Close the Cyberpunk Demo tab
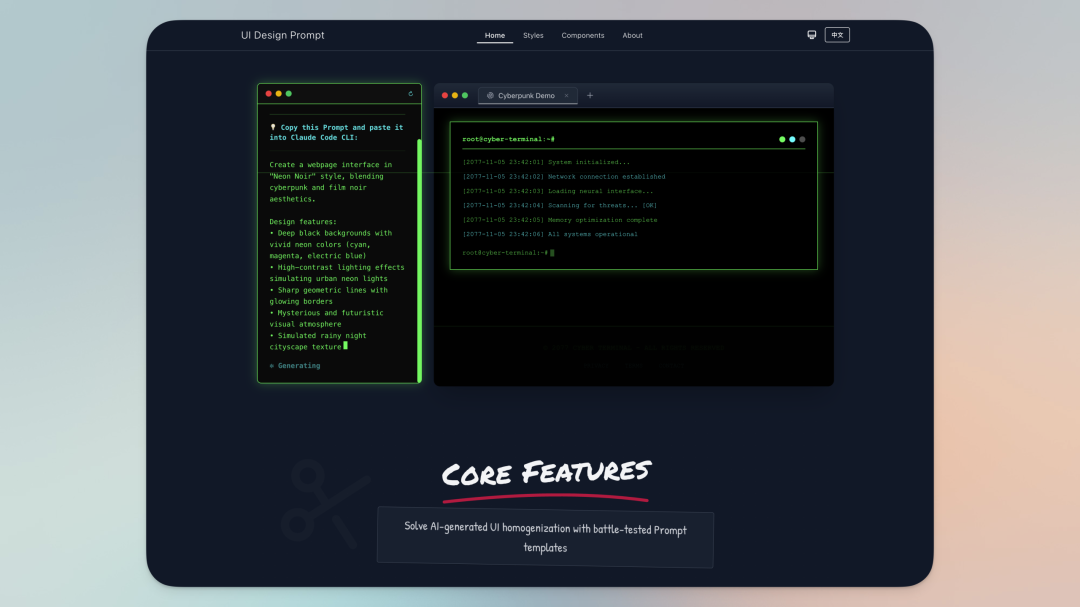 click(566, 96)
